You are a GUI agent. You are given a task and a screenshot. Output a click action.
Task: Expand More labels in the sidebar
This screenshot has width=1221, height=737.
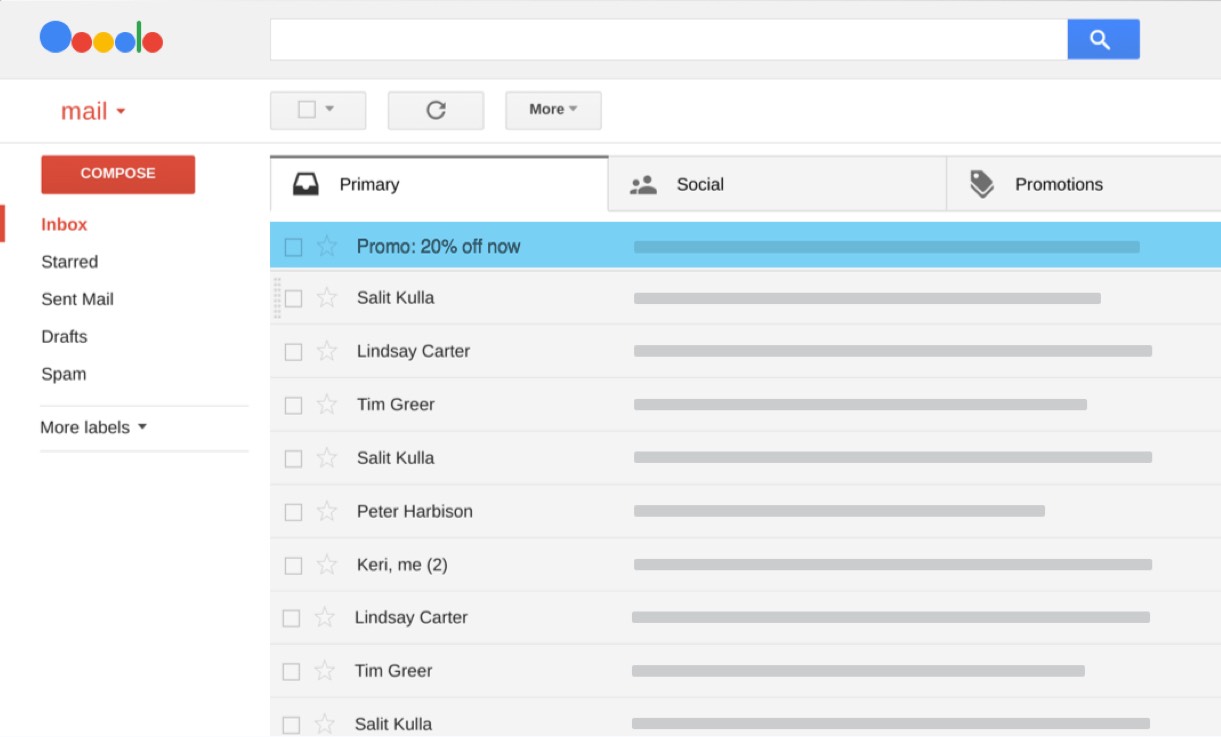pos(94,427)
